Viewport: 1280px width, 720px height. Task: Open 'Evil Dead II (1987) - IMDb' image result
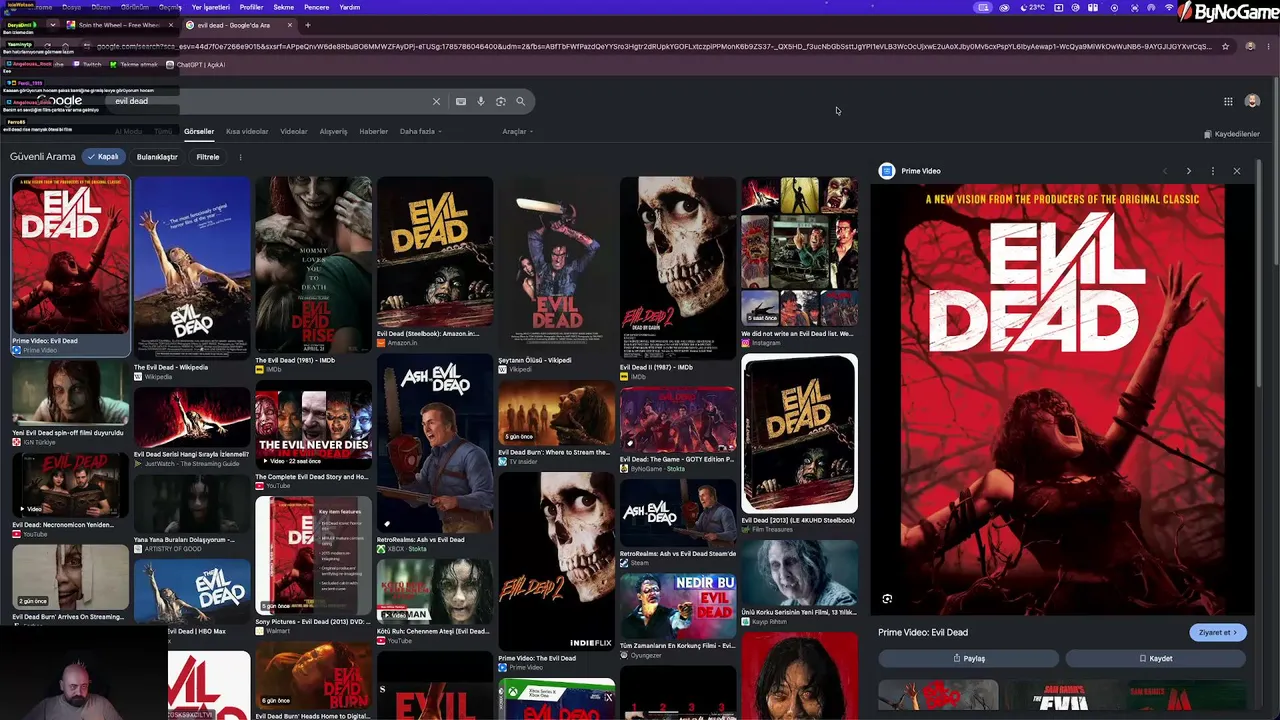[x=678, y=277]
